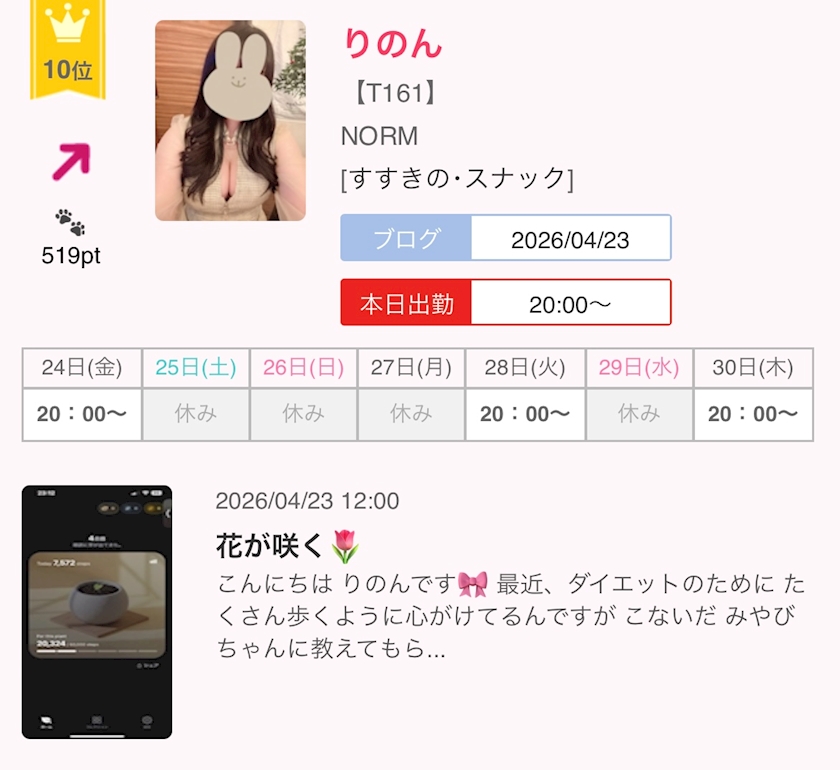Screen dimensions: 840x770
Task: Click the 28日(火) 20:00～ schedule cell
Action: click(525, 414)
